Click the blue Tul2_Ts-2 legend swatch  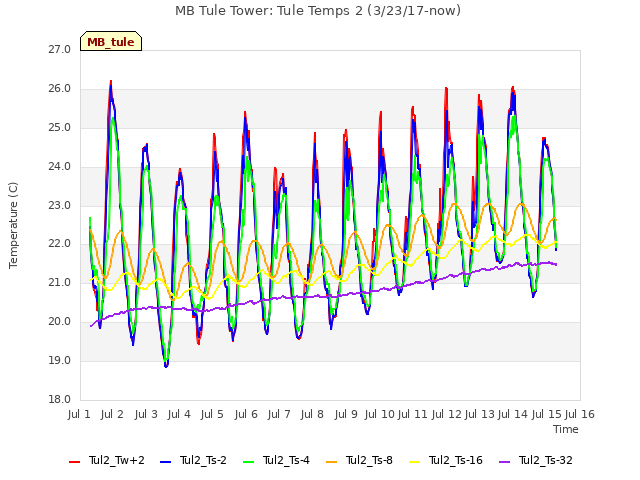[165, 462]
